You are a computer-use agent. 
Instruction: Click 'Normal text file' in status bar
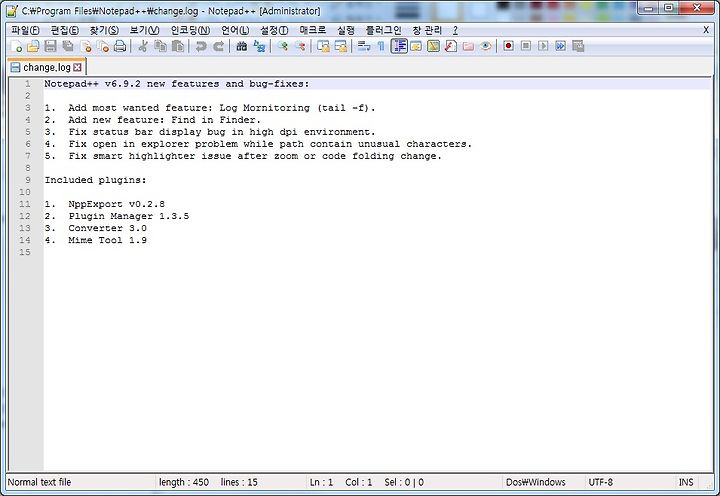[39, 482]
